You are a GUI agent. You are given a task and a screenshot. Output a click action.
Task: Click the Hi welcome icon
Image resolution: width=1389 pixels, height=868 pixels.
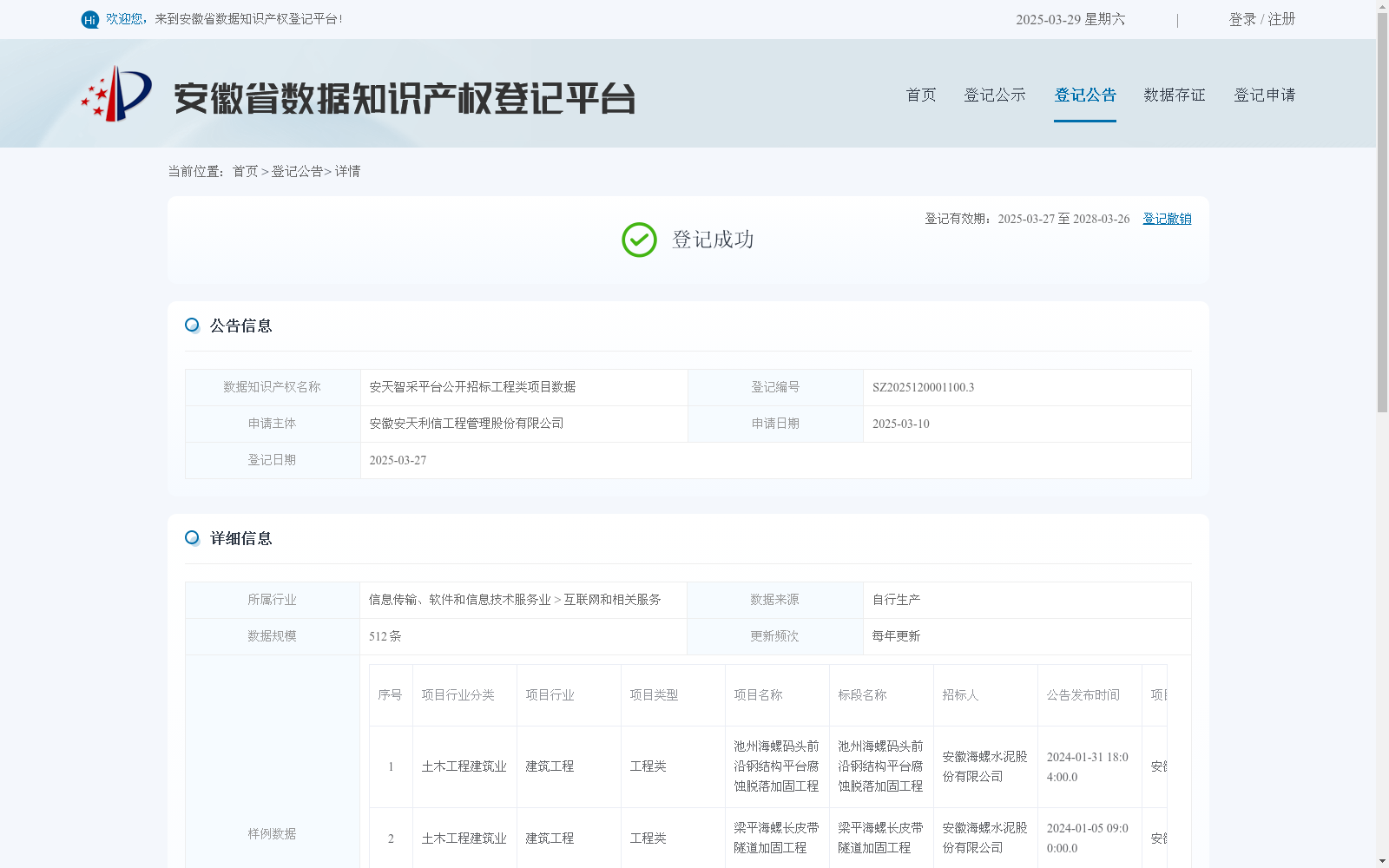tap(89, 19)
